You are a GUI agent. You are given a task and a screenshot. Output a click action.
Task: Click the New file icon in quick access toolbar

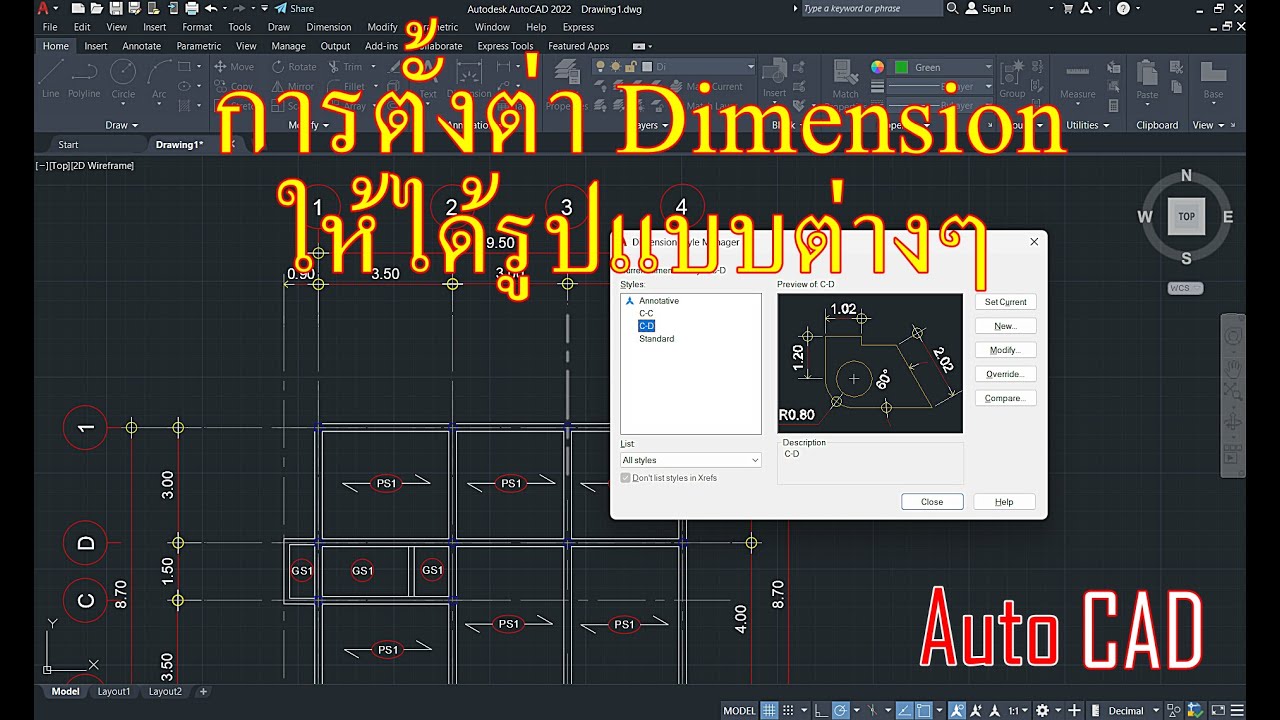79,8
